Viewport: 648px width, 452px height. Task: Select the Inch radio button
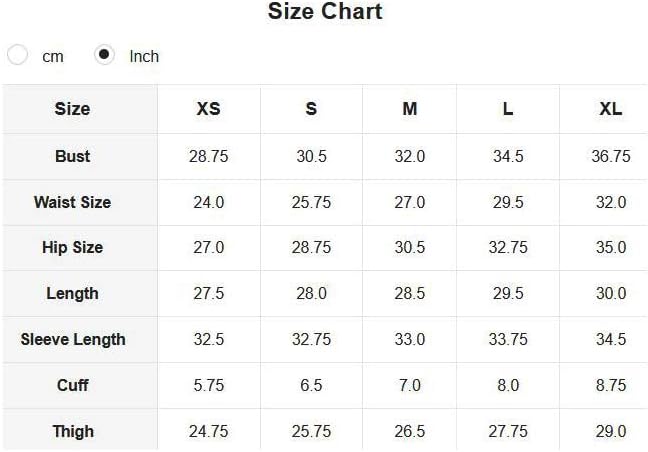coord(104,55)
